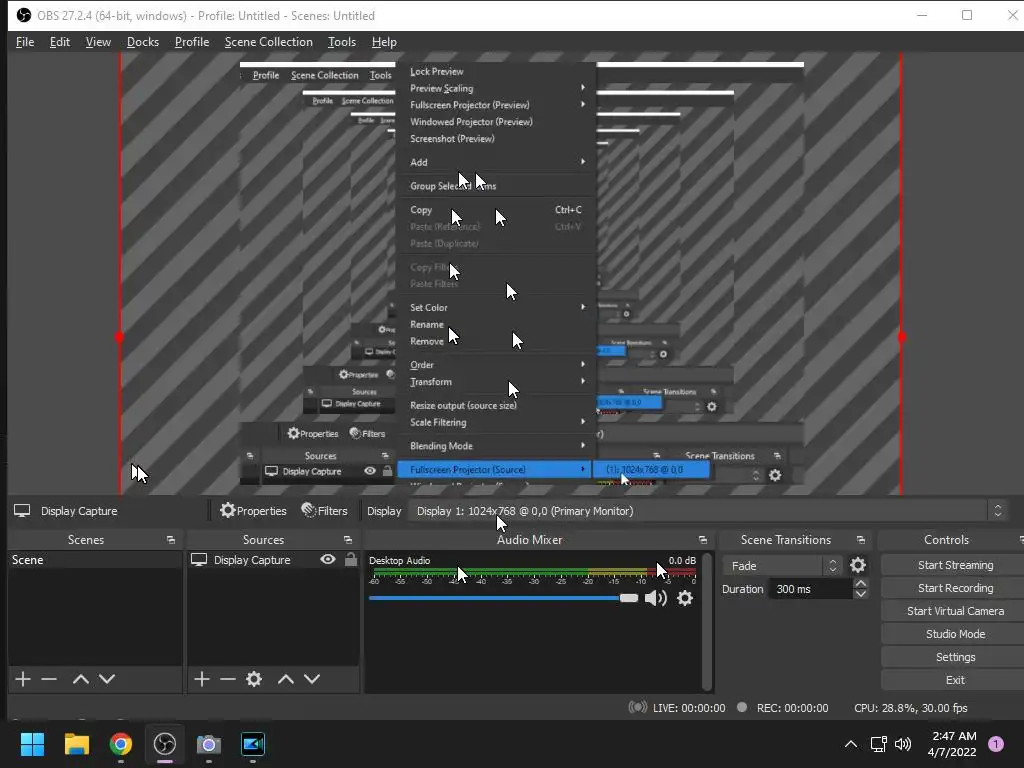1024x768 pixels.
Task: Show hidden tray icons chevron
Action: (851, 744)
